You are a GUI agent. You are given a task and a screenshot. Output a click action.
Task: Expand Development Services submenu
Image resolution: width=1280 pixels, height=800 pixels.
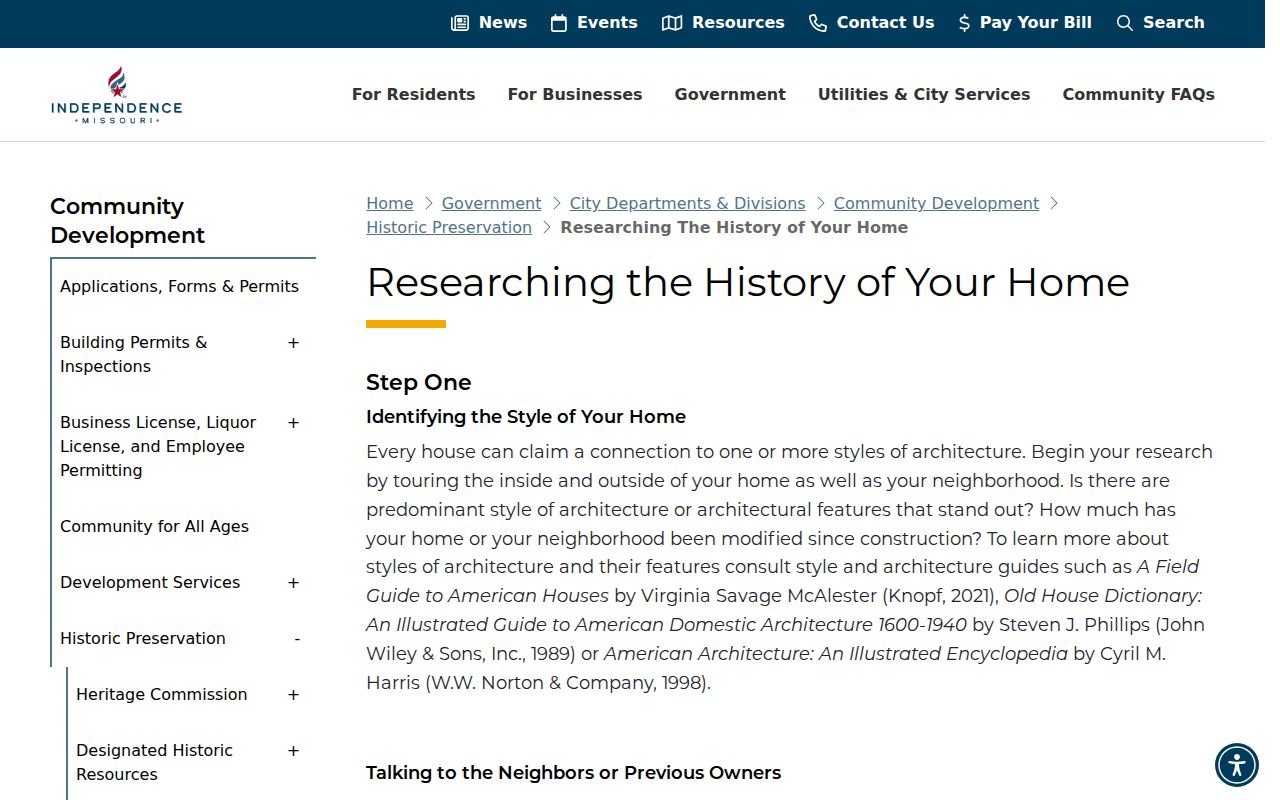(293, 583)
